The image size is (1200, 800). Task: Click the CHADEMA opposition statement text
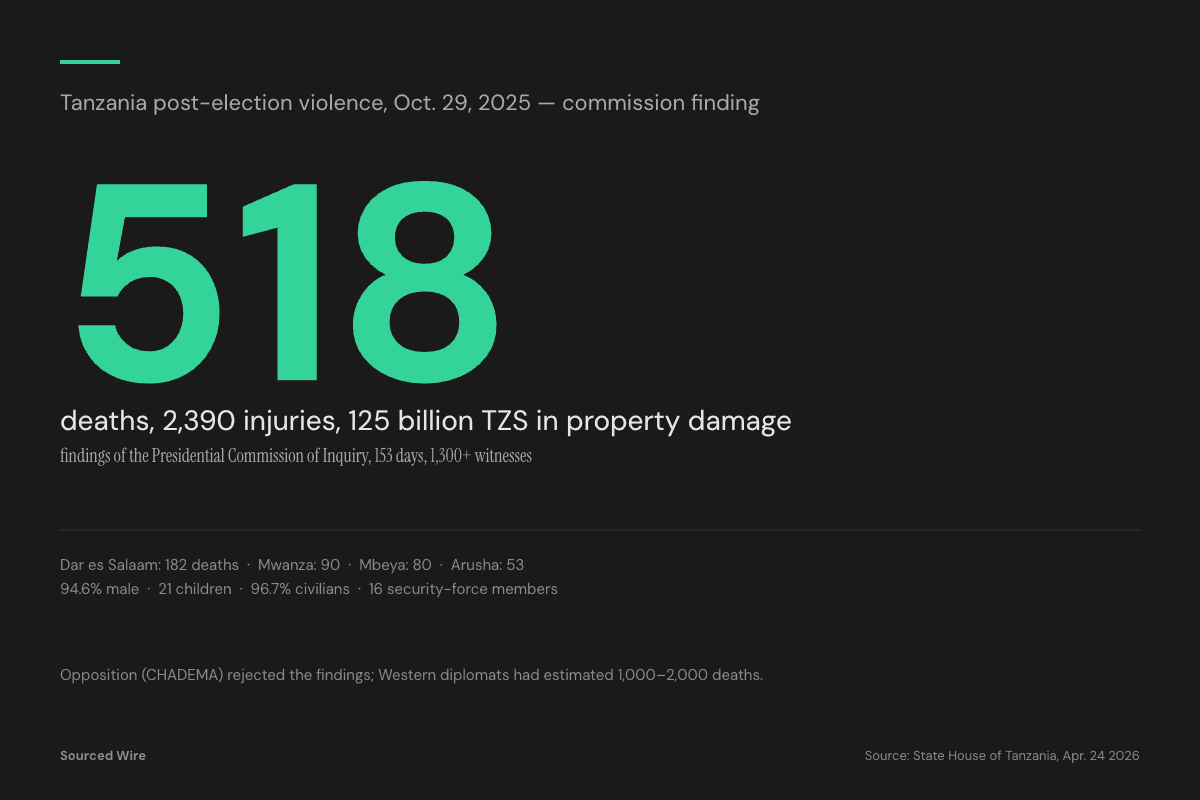[215, 674]
